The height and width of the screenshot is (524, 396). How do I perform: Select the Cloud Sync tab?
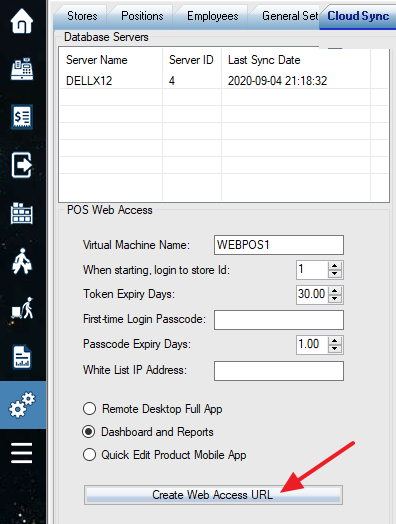[x=358, y=16]
